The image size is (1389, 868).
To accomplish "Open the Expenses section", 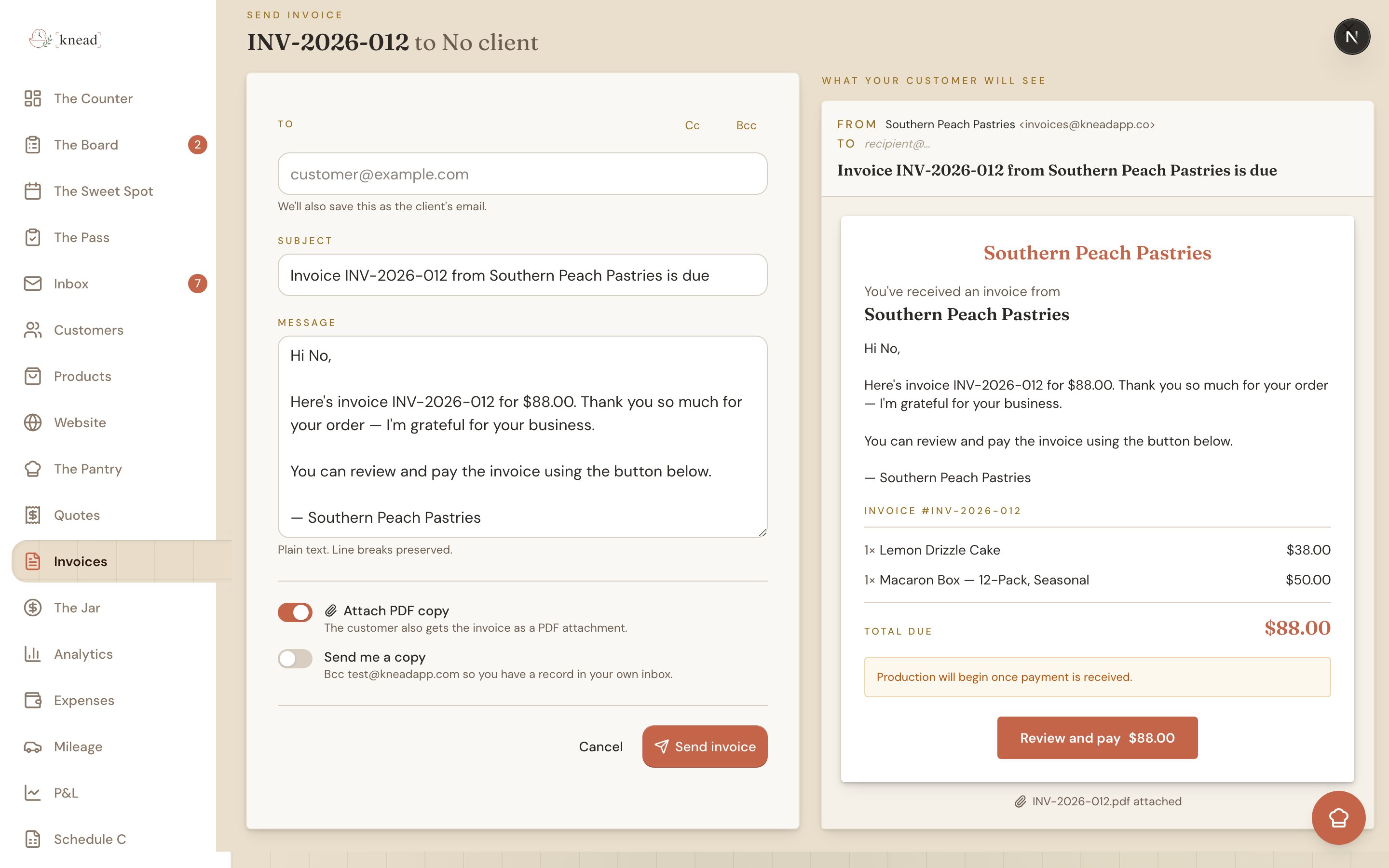I will (84, 700).
